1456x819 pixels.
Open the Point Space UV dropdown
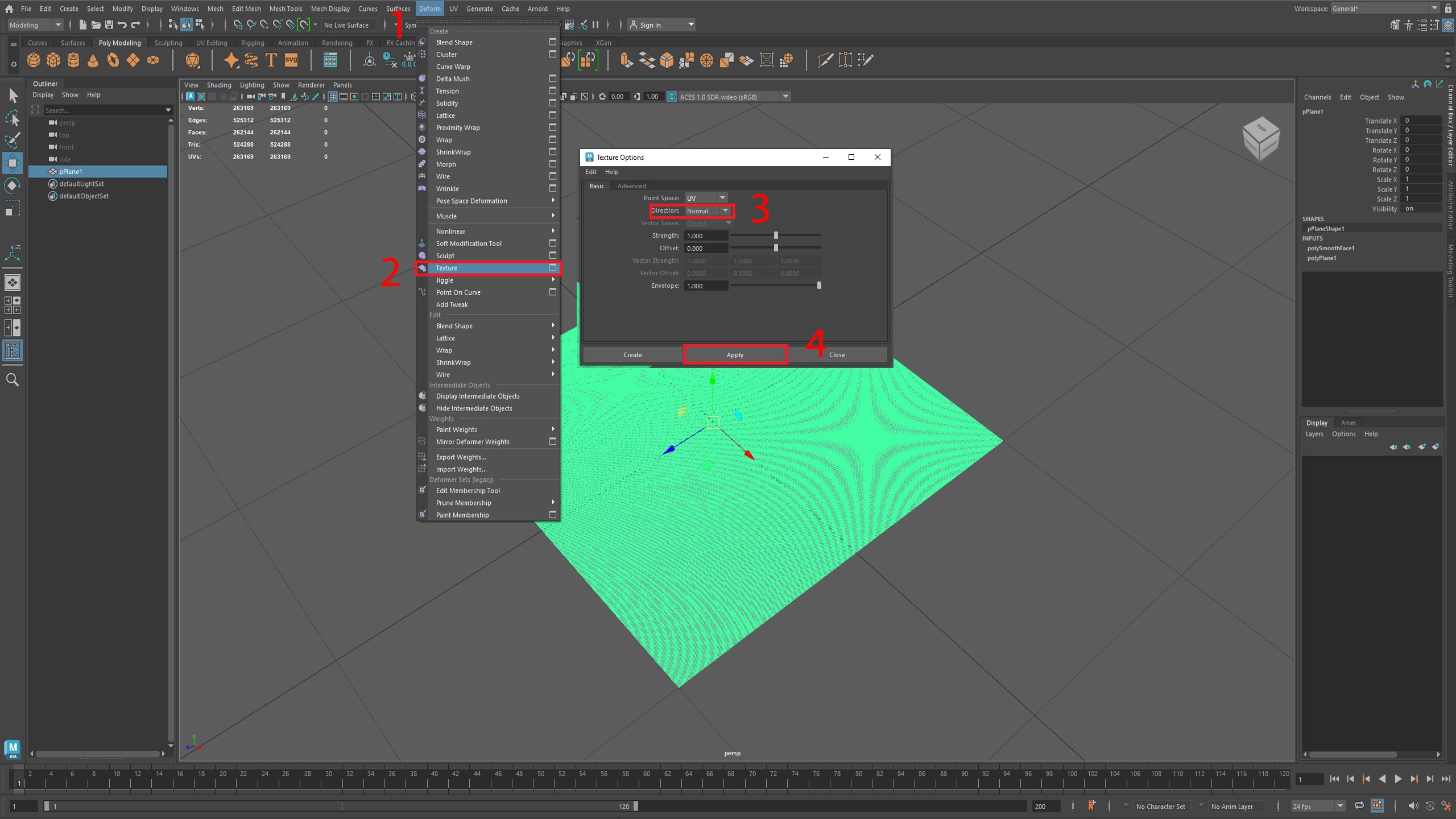point(705,198)
